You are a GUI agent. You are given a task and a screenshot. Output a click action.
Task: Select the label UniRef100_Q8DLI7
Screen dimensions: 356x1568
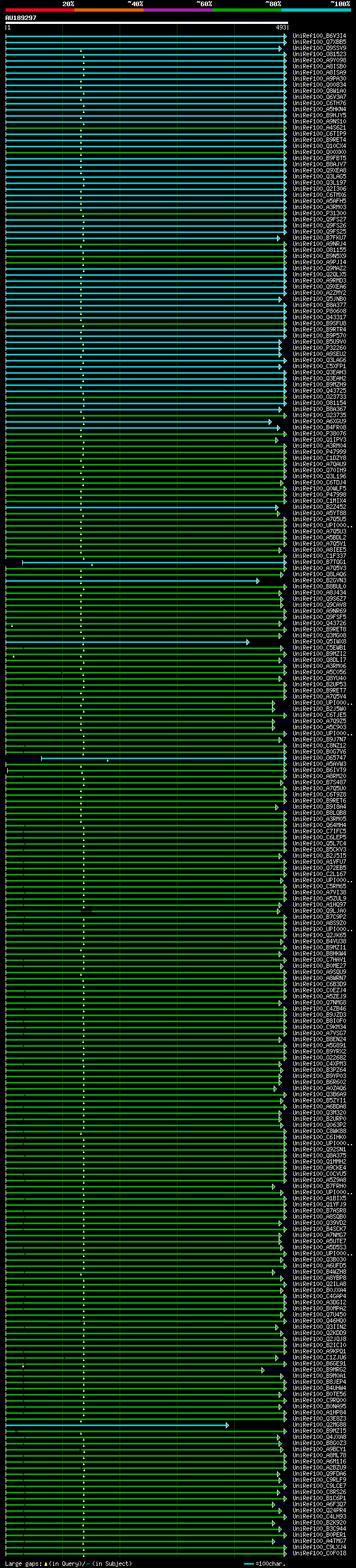pos(319,660)
